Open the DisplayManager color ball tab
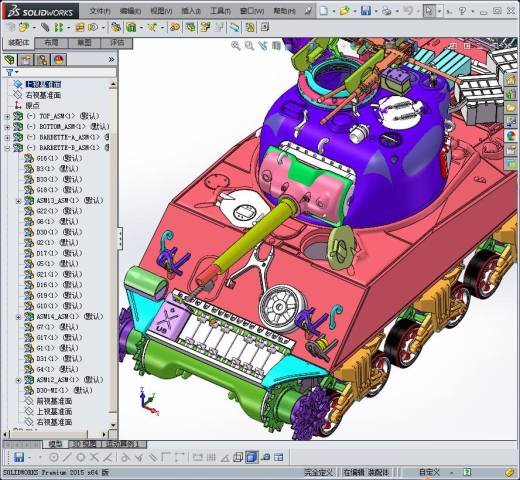 [x=59, y=60]
